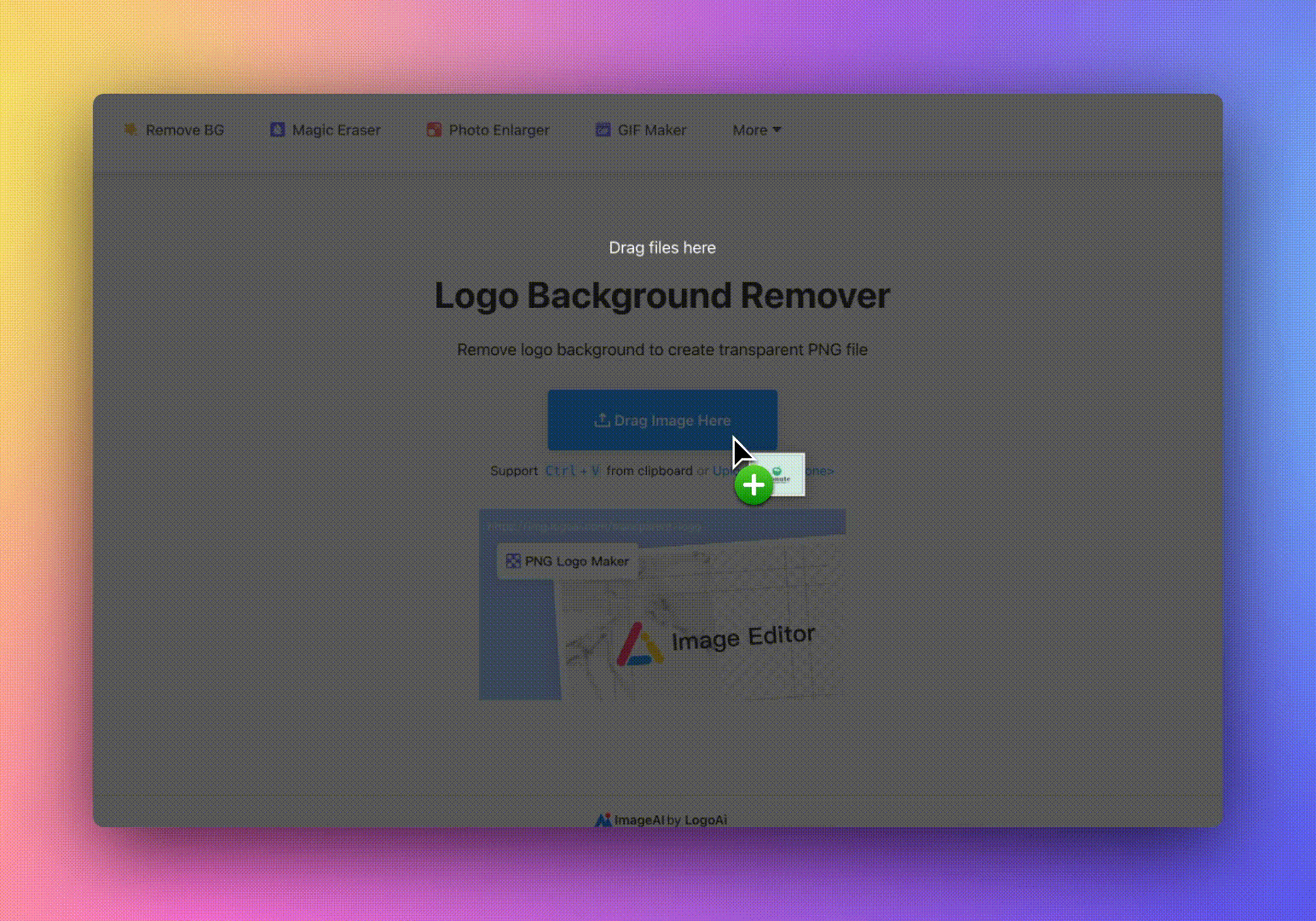
Task: Click the 'Remove logo background to create transparent PNG file' text
Action: 662,350
